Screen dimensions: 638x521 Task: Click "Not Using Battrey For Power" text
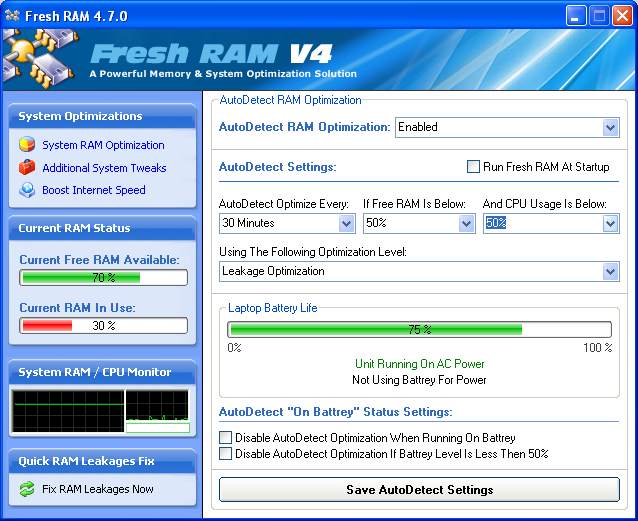click(419, 380)
